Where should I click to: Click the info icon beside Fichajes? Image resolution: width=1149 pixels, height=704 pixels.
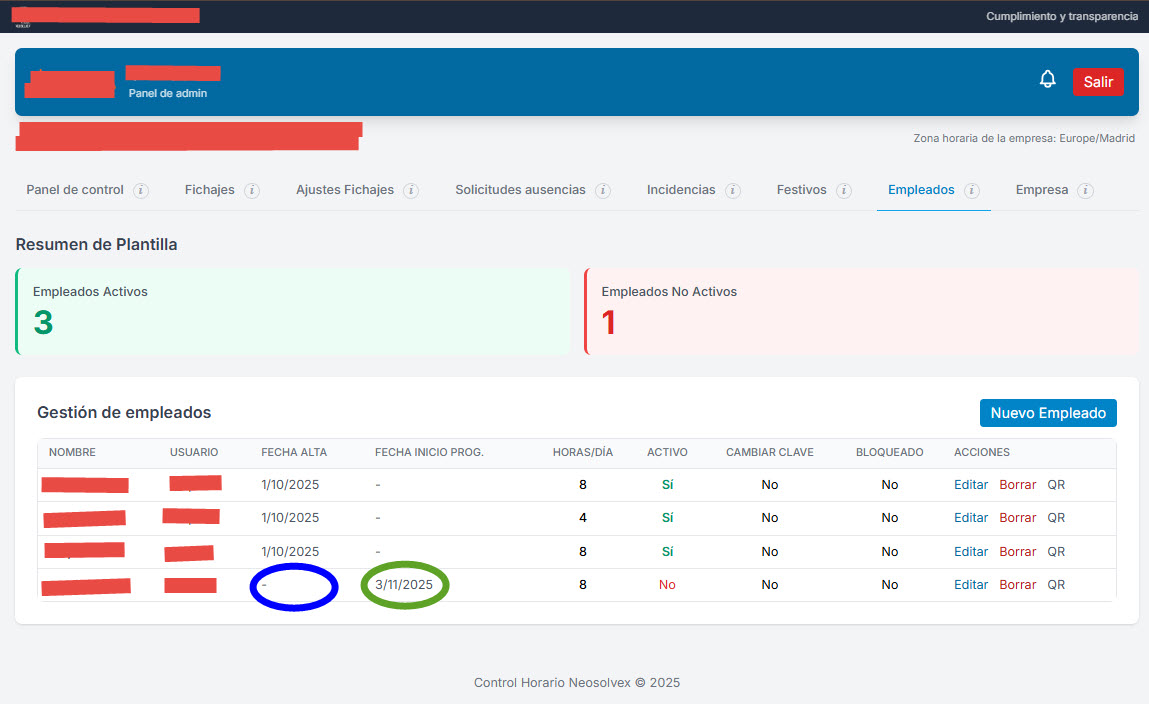[251, 189]
